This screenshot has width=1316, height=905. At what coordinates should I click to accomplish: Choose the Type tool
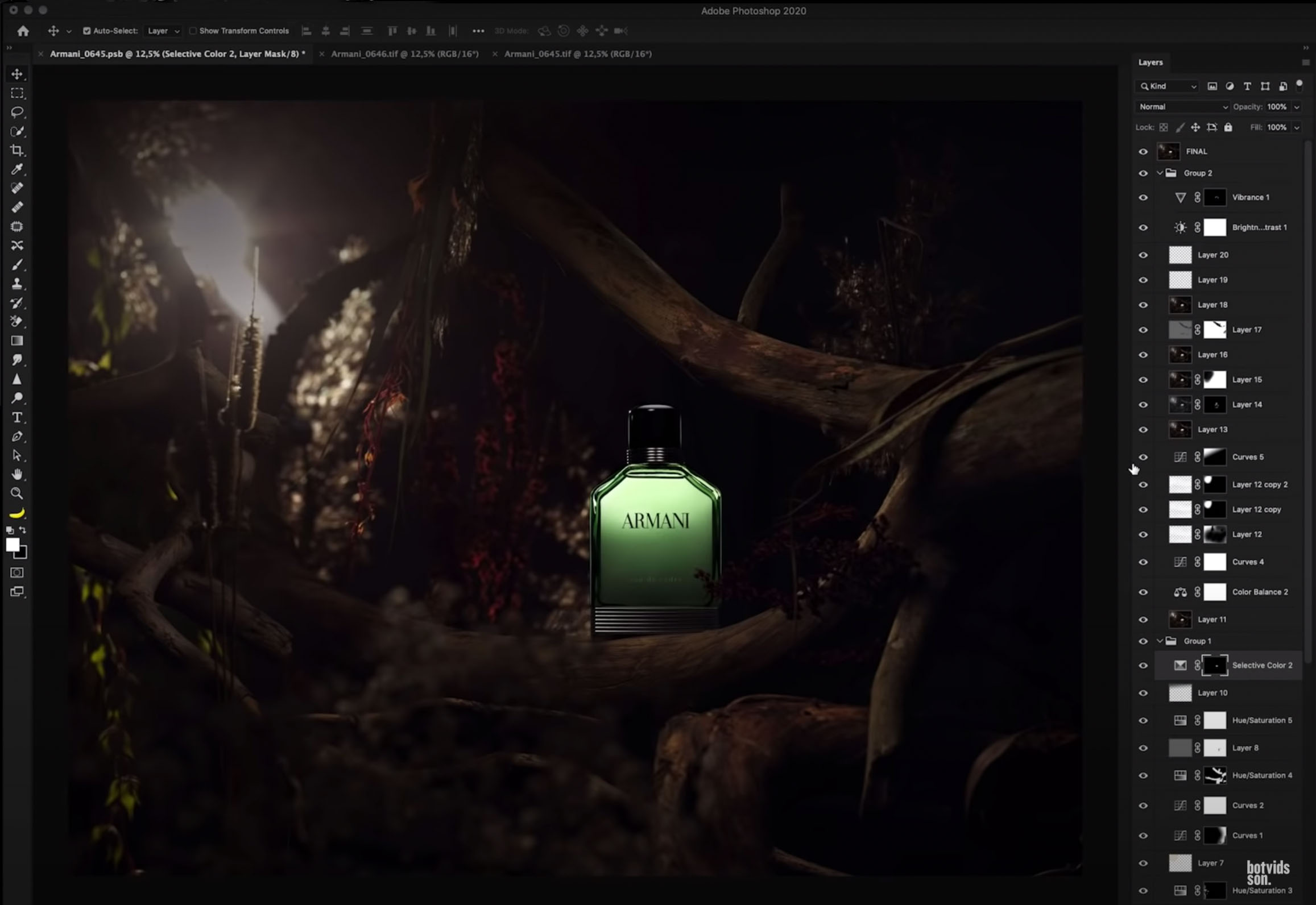click(18, 417)
